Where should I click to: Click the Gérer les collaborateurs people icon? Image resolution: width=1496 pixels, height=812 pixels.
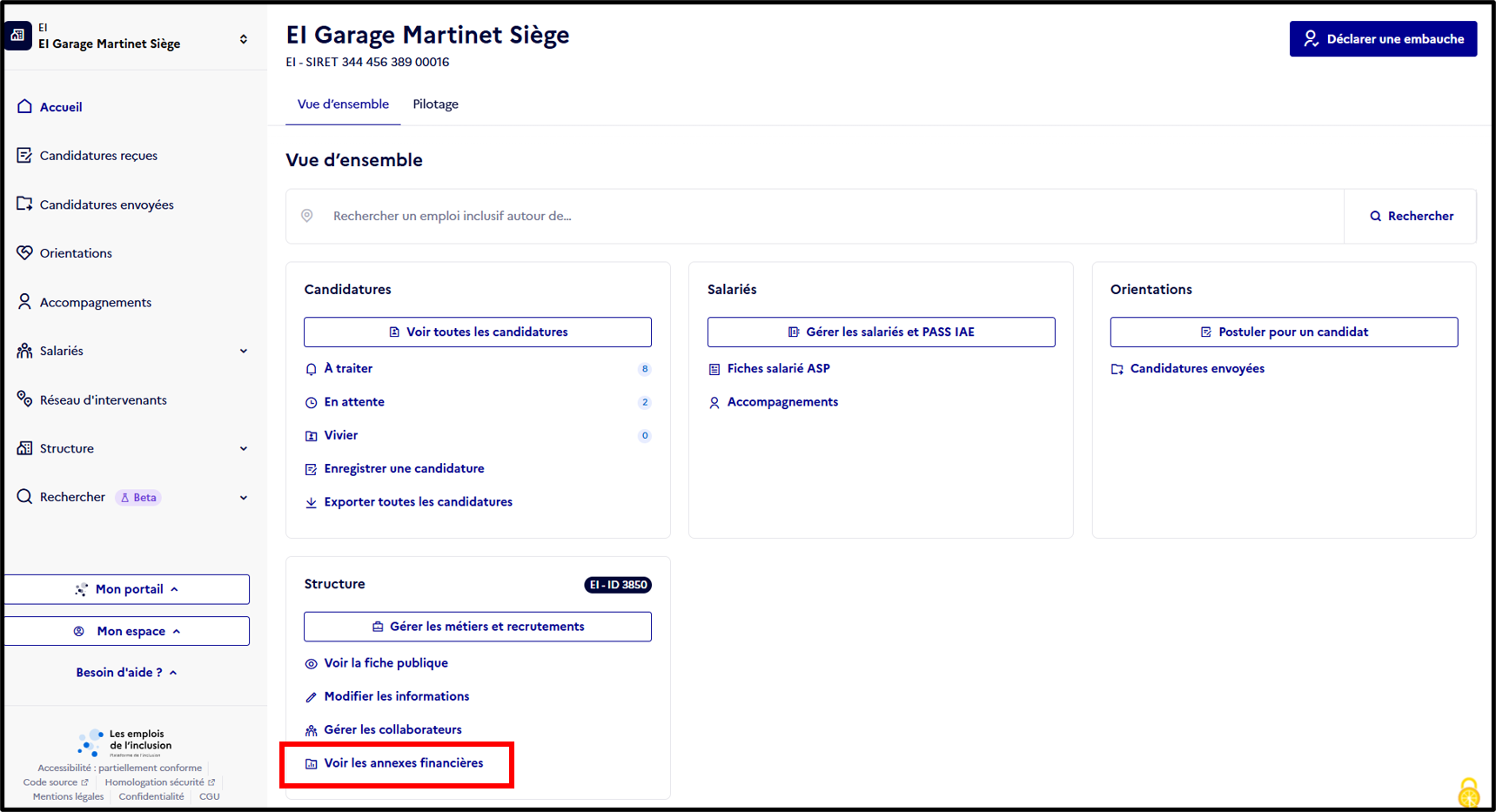click(x=311, y=730)
